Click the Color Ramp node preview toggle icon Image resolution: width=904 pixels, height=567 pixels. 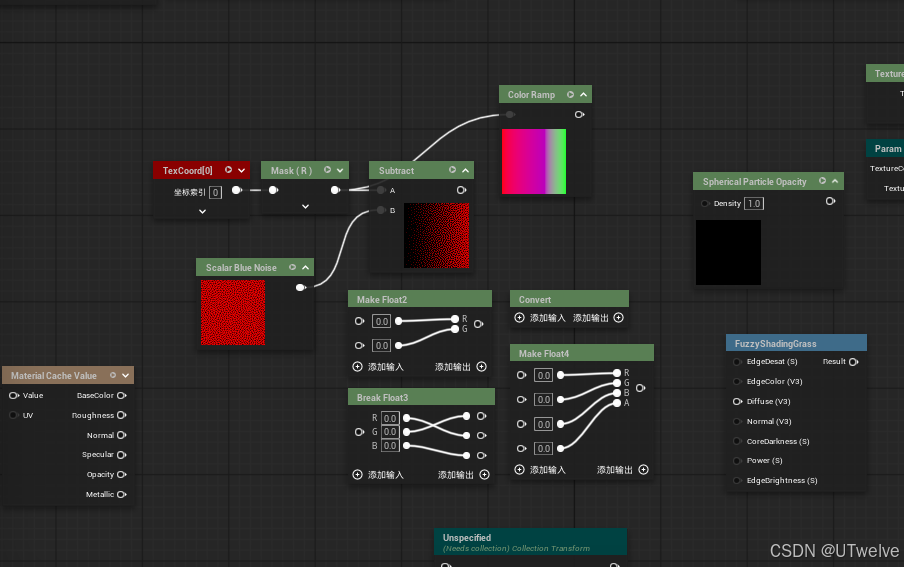click(570, 95)
